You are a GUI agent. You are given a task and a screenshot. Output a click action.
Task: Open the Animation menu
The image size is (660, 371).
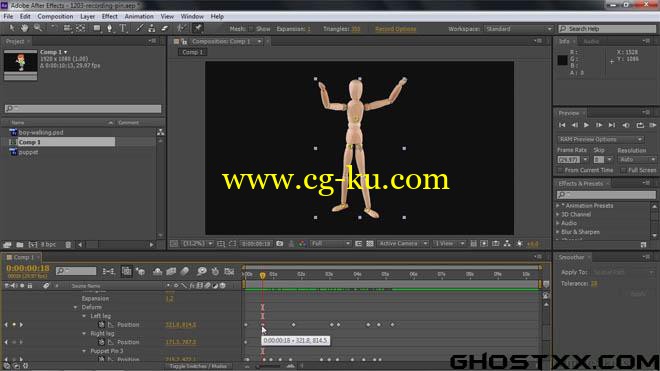tap(139, 16)
